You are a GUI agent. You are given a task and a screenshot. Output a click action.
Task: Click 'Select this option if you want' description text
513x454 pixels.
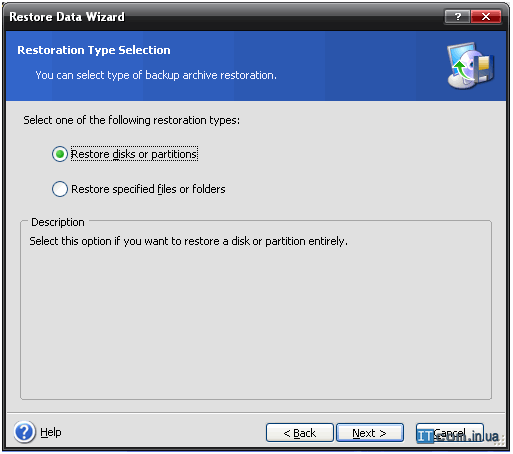tap(188, 241)
